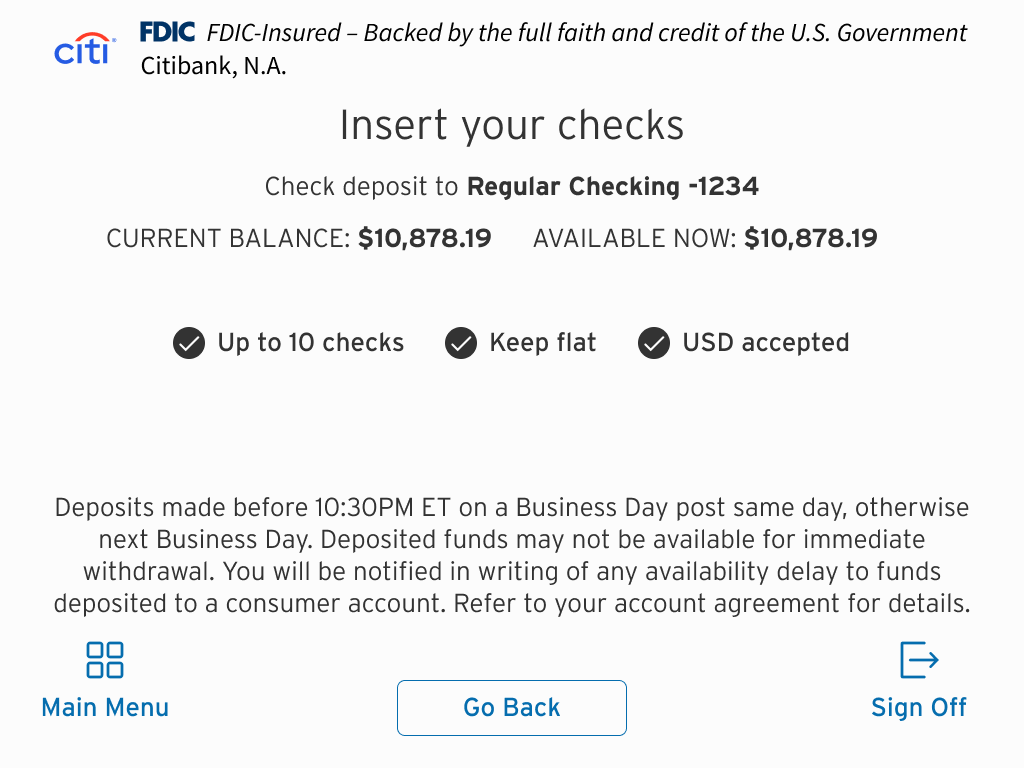Select the Regular Checking -1234 account name
This screenshot has width=1024, height=768.
(613, 187)
